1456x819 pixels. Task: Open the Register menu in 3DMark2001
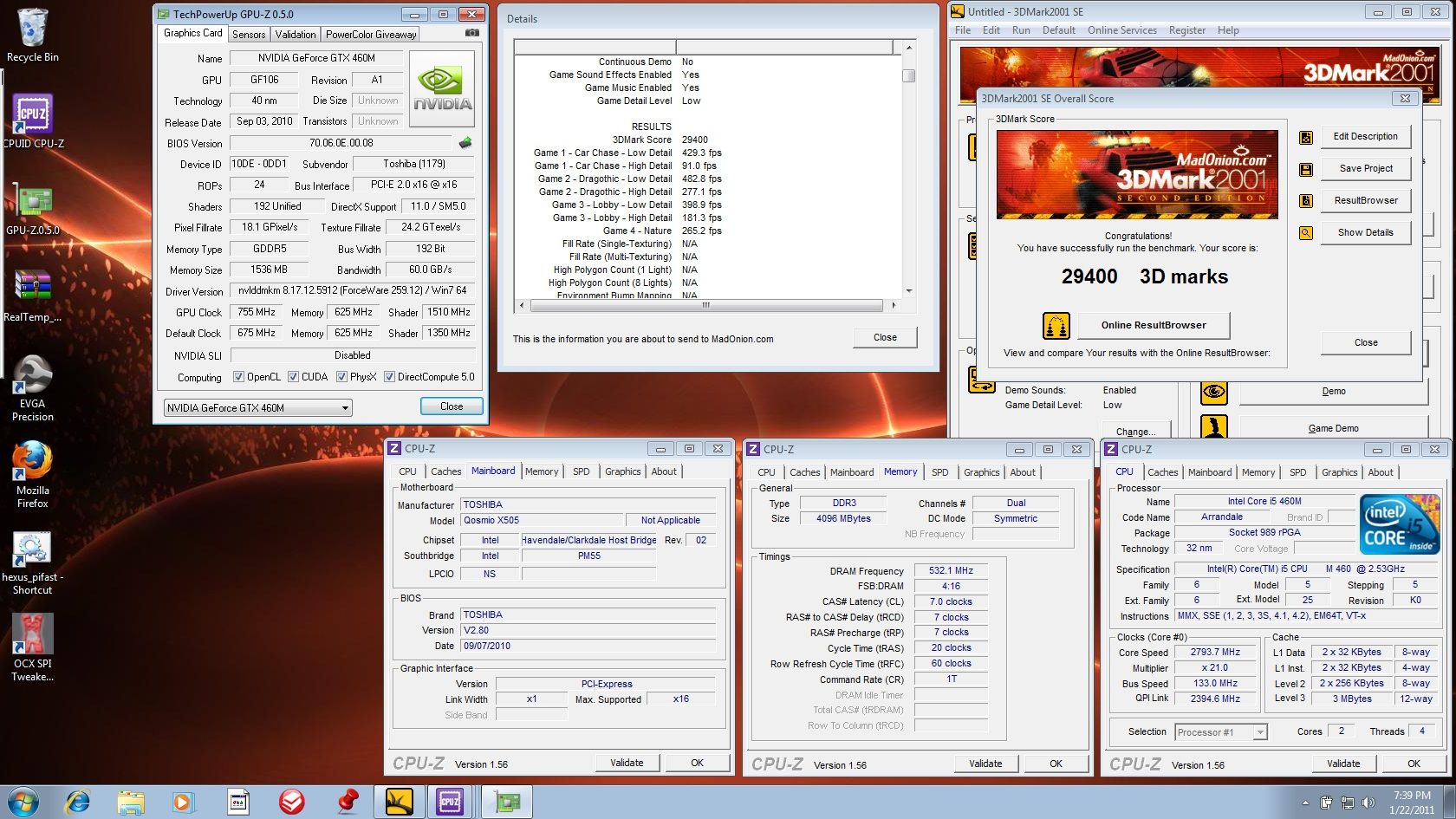(1186, 30)
